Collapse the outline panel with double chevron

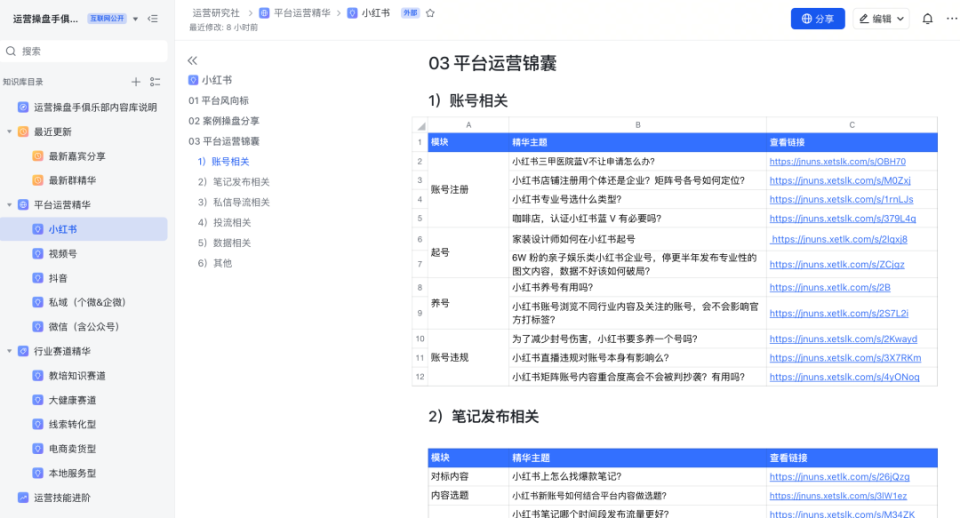pyautogui.click(x=192, y=60)
